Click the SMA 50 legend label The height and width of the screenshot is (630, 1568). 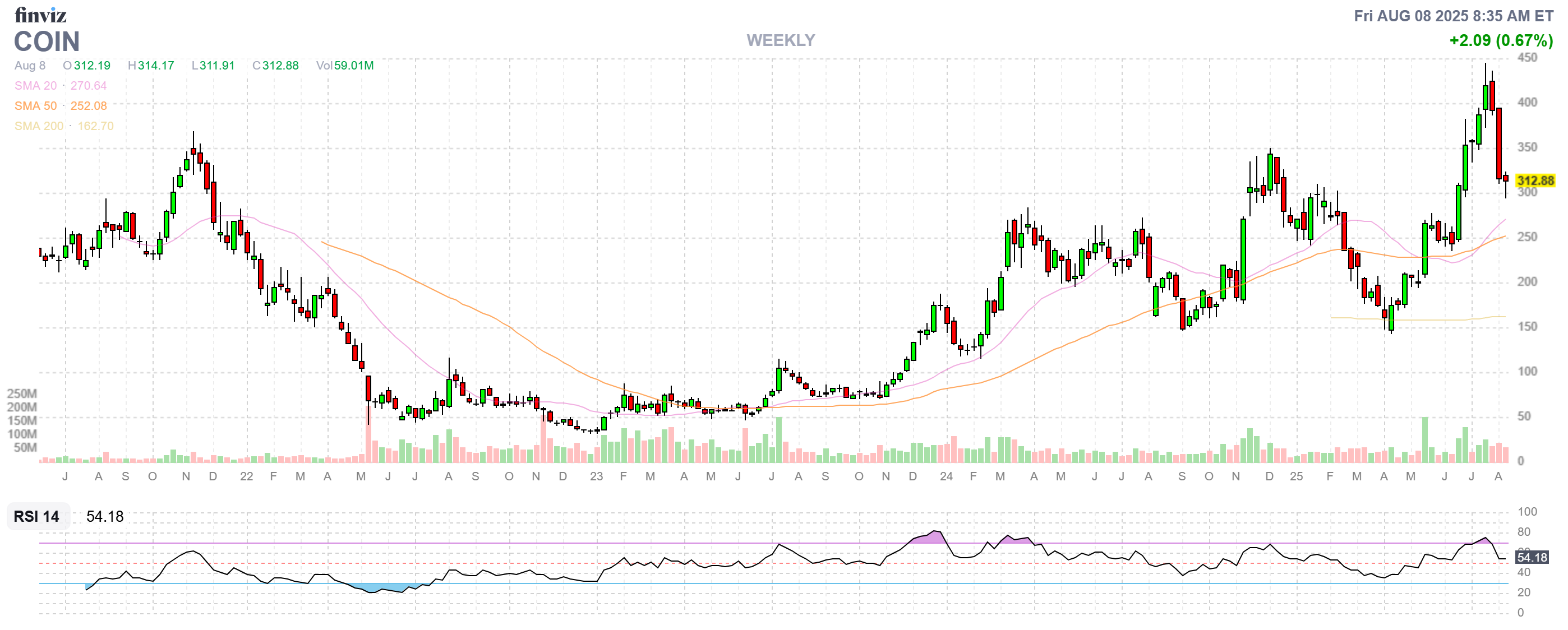coord(35,106)
